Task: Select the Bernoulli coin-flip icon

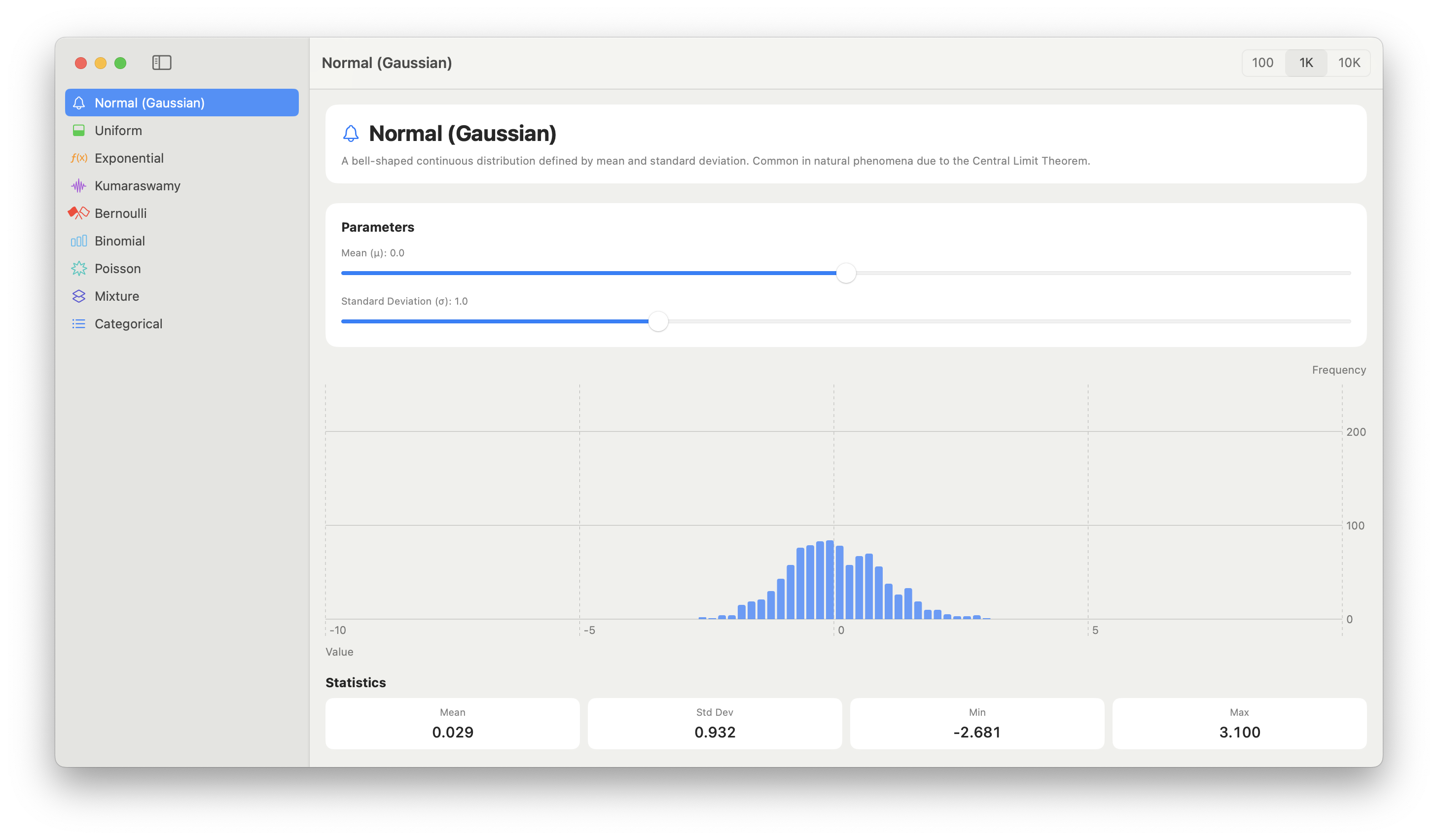Action: (x=79, y=213)
